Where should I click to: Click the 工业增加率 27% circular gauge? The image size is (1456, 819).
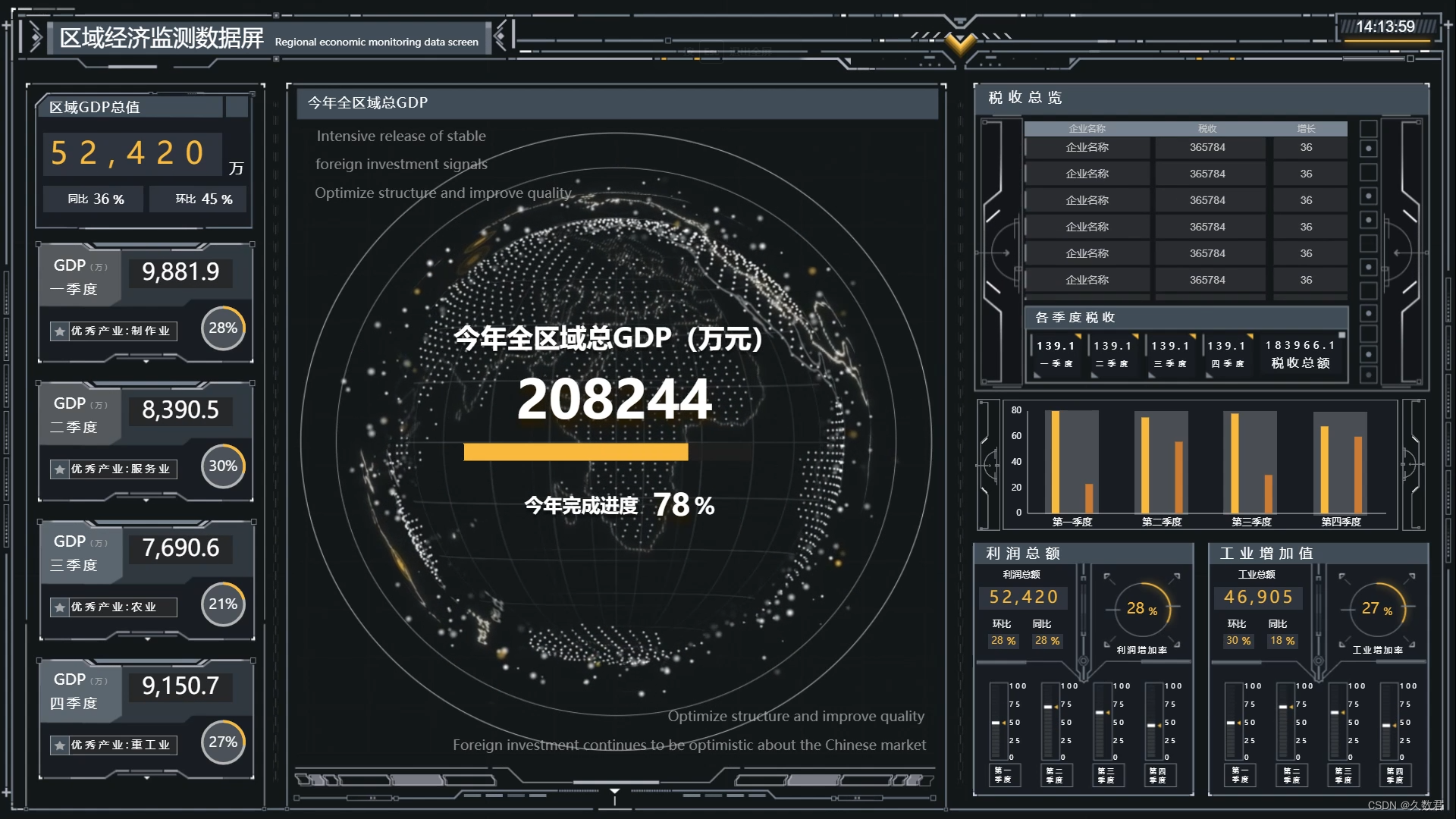click(1377, 609)
